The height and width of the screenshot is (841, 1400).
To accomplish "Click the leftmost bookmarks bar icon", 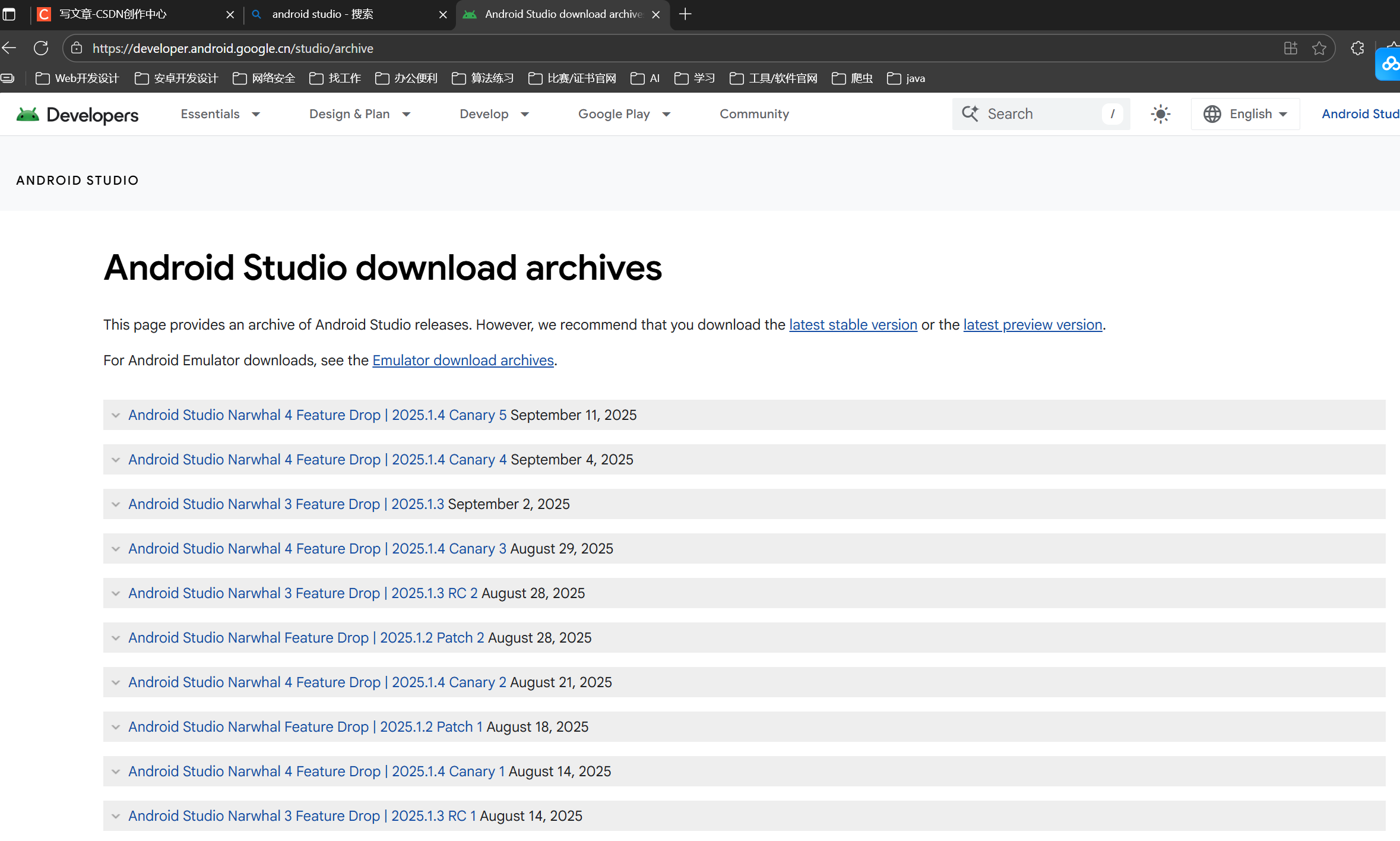I will click(8, 78).
